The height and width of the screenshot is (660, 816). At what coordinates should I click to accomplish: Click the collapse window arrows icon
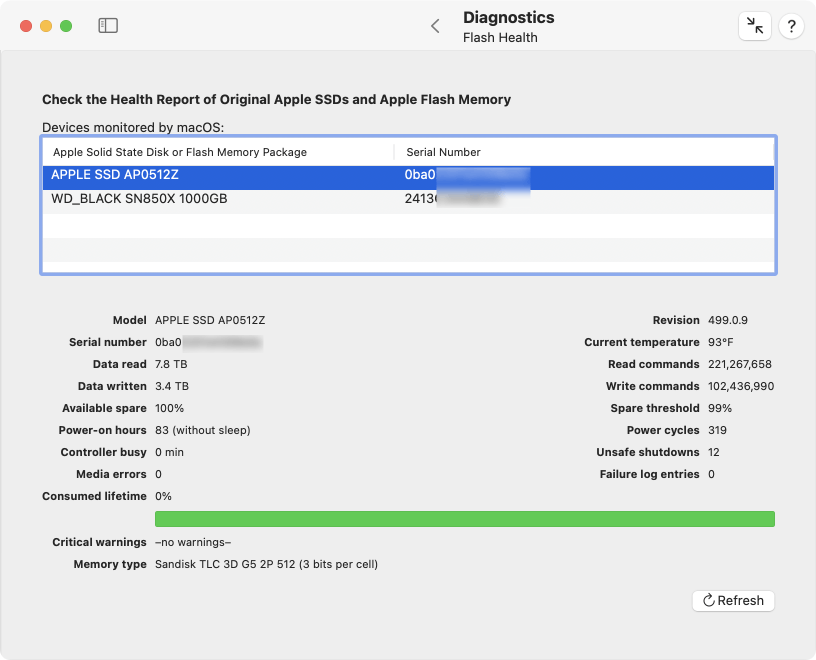(755, 26)
